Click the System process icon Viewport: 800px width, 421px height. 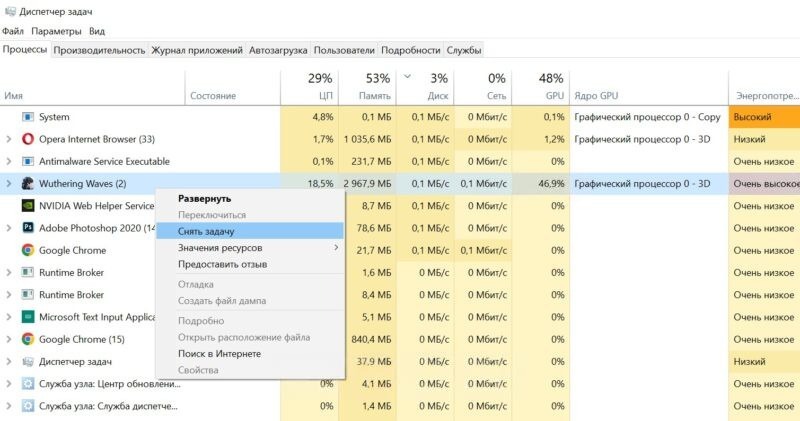(28, 117)
